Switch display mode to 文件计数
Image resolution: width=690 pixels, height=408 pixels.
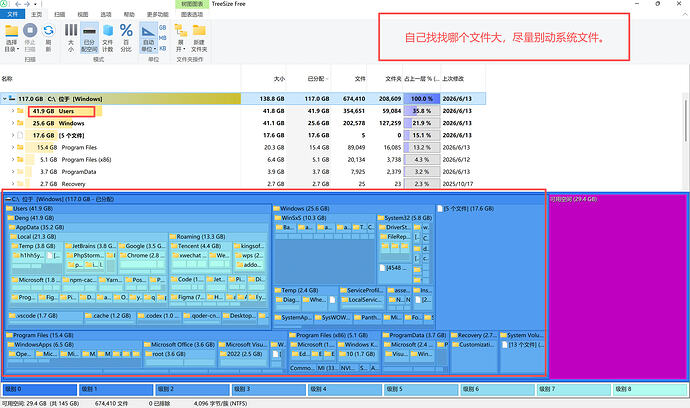tap(108, 38)
